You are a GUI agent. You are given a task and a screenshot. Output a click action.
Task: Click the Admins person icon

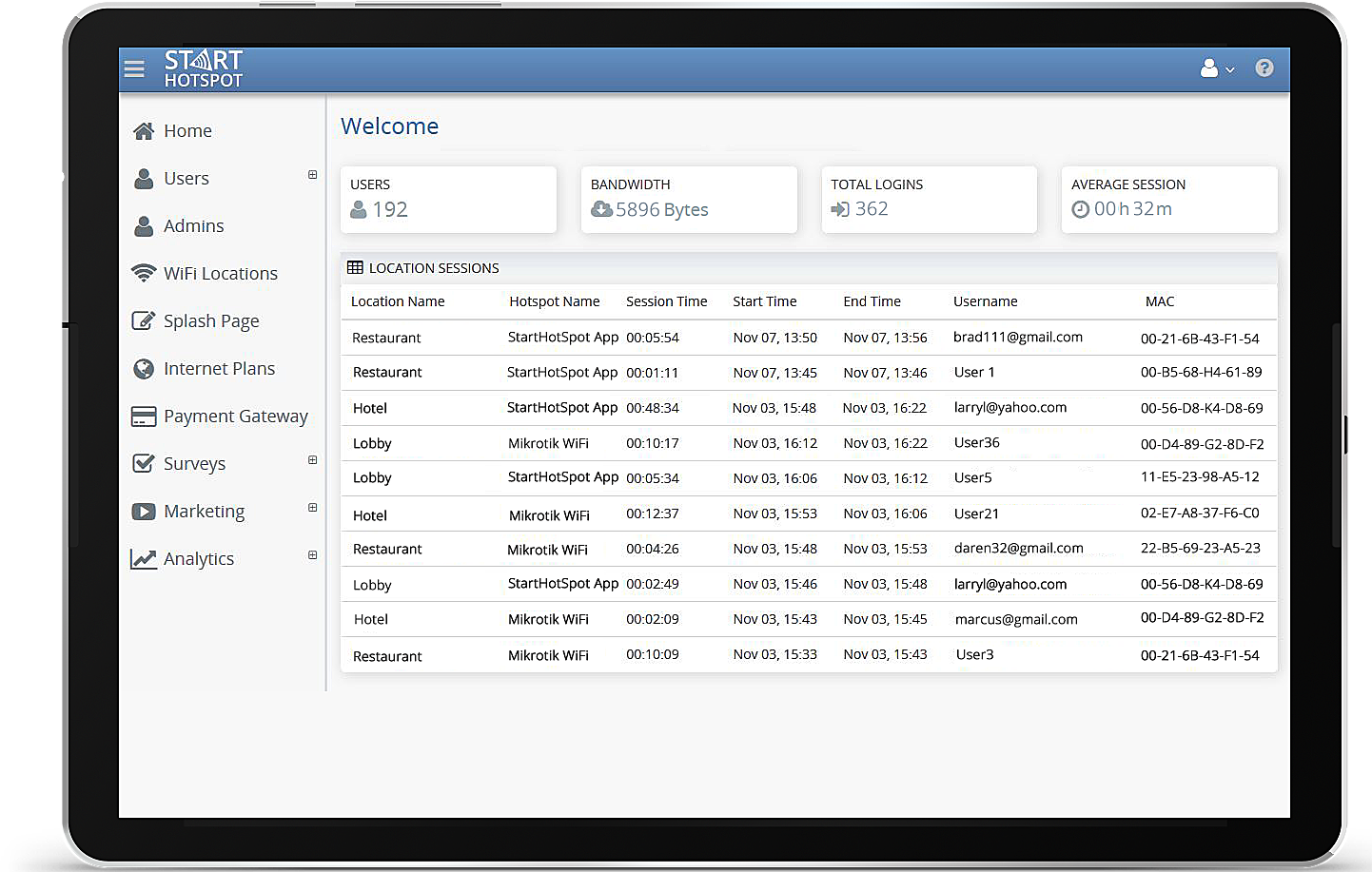click(144, 226)
